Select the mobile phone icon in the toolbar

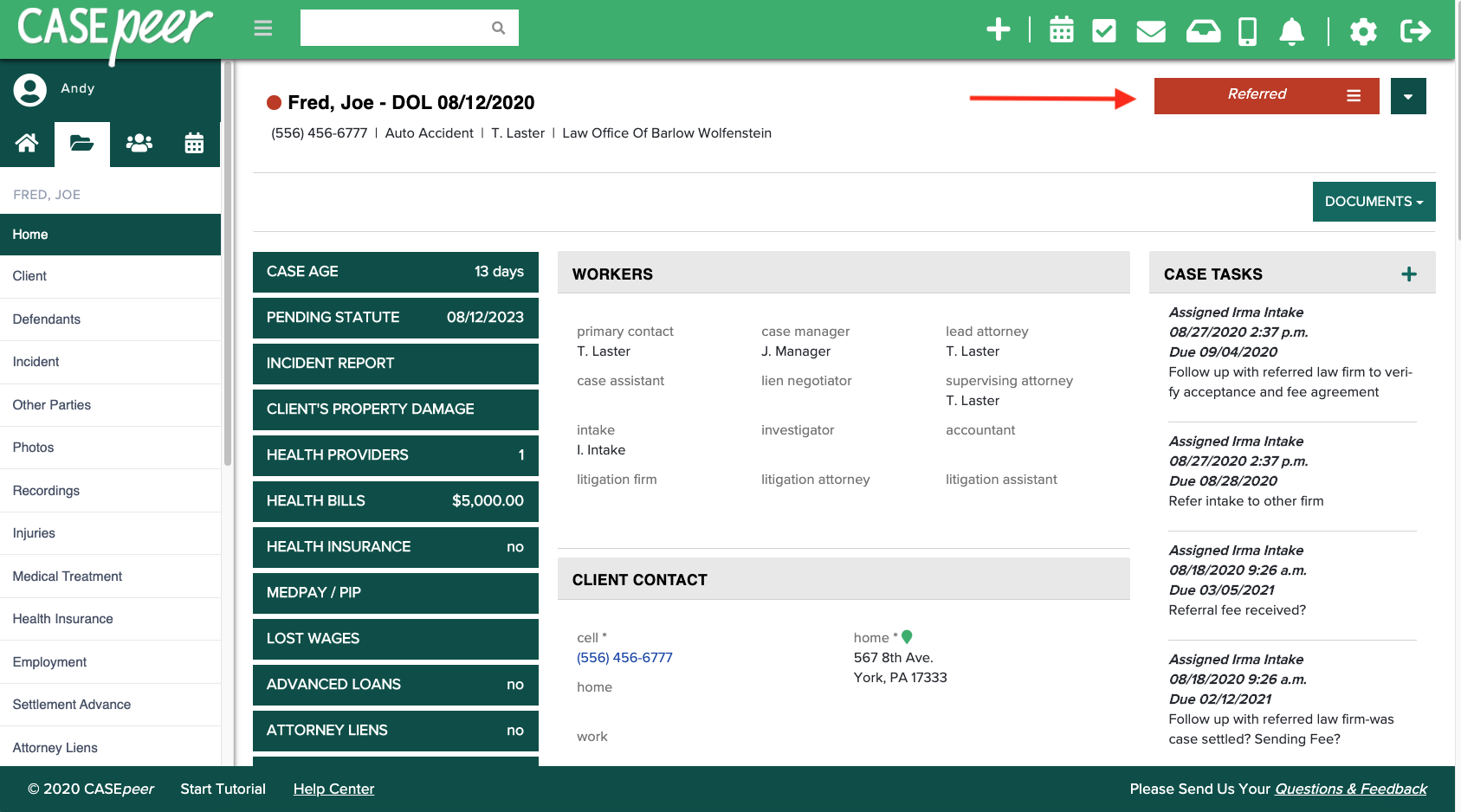pyautogui.click(x=1247, y=29)
